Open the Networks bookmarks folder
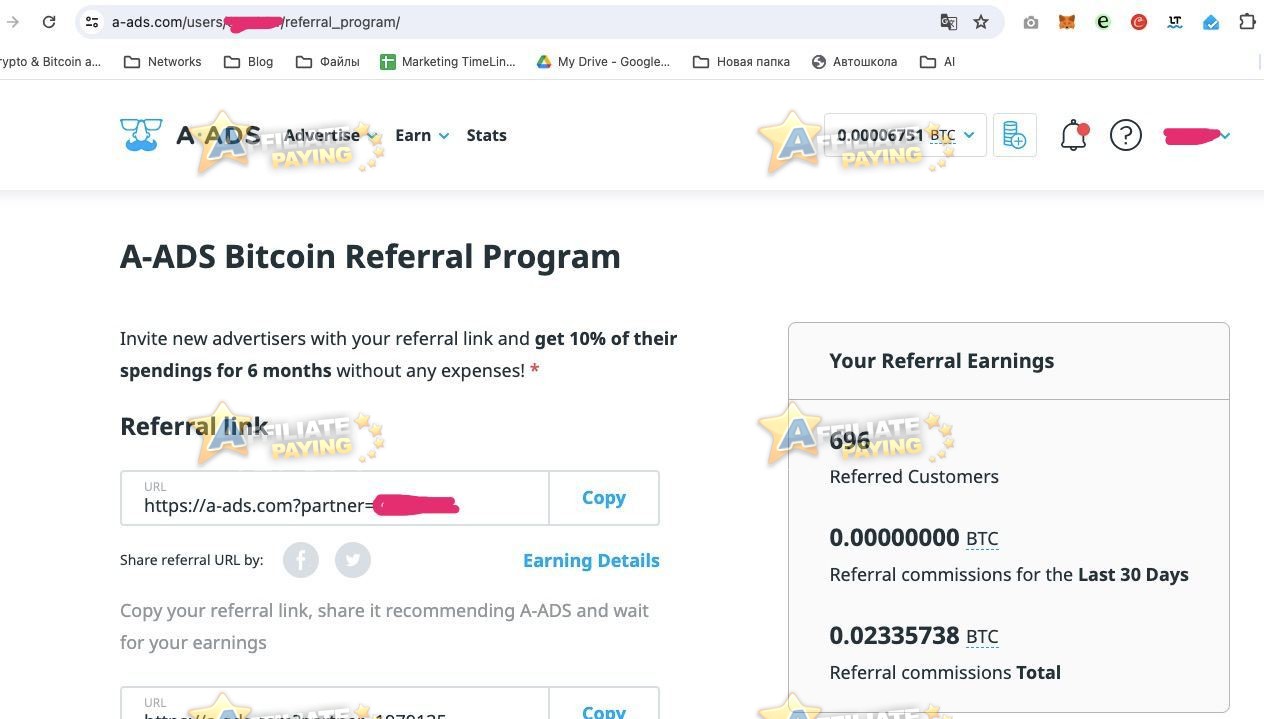Image resolution: width=1264 pixels, height=719 pixels. coord(162,62)
